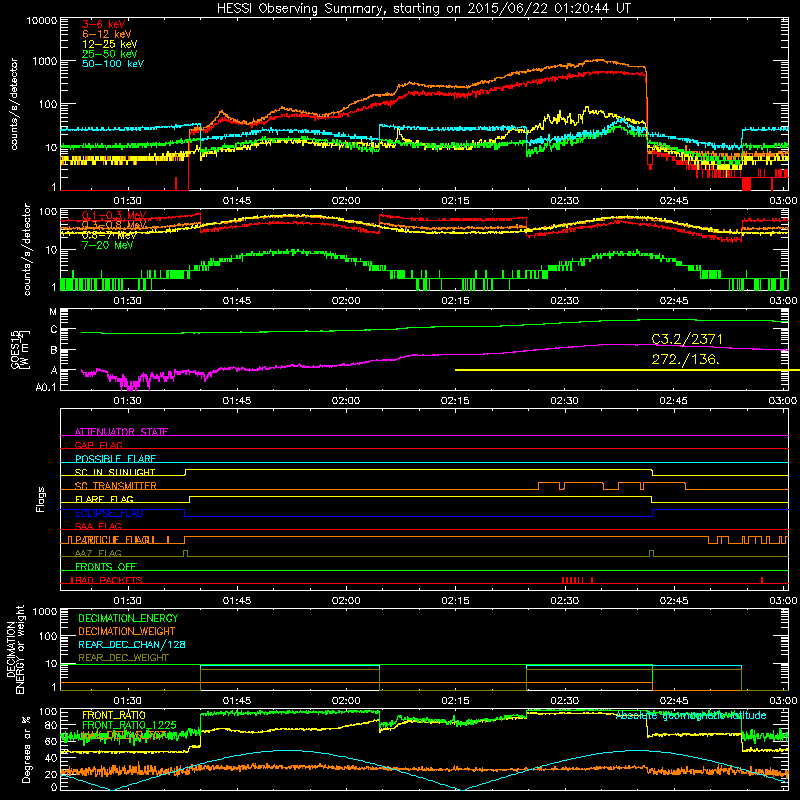The height and width of the screenshot is (800, 800).
Task: Click the 'SC_IN_SUNLIGHT' flag label
Action: click(x=115, y=472)
